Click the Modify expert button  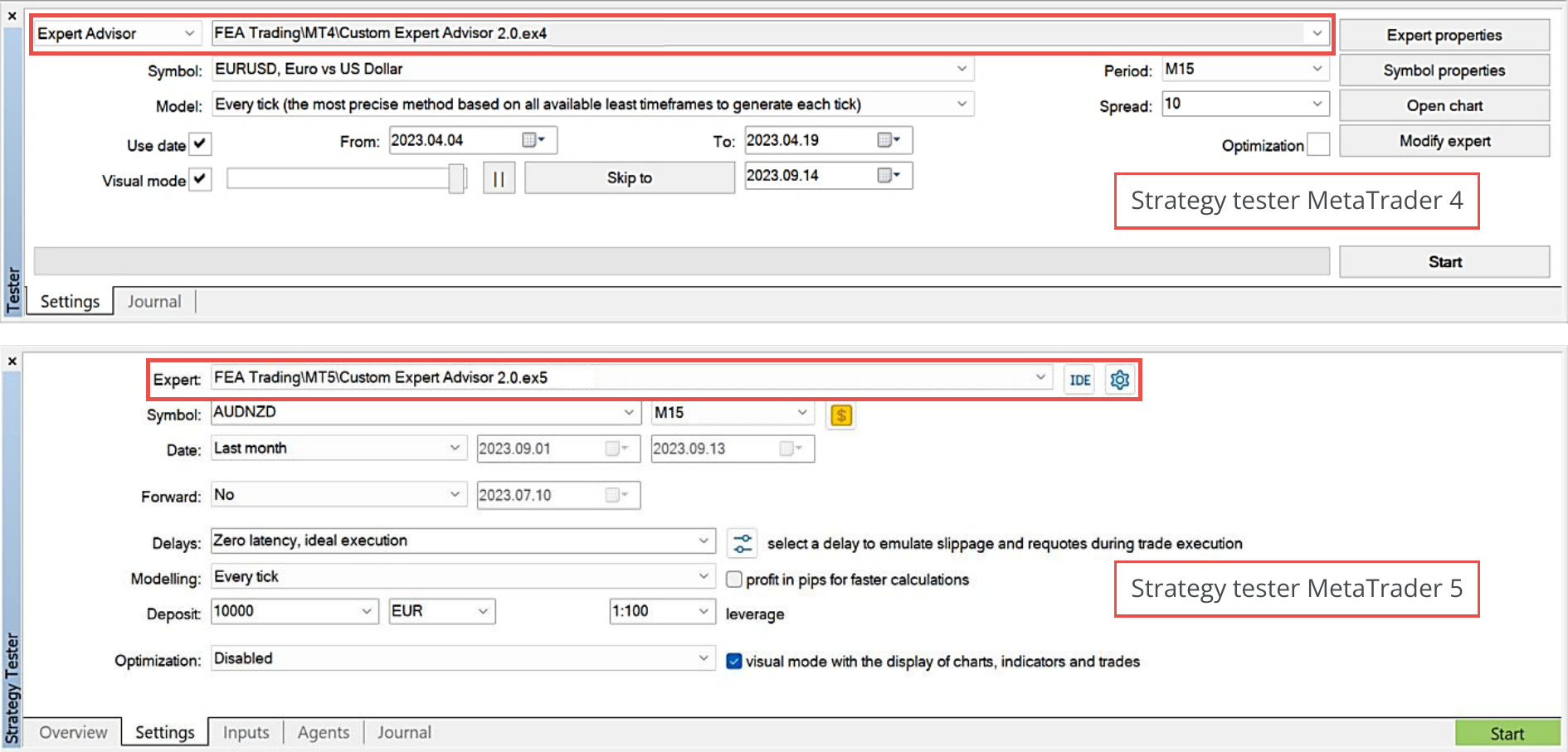point(1444,141)
